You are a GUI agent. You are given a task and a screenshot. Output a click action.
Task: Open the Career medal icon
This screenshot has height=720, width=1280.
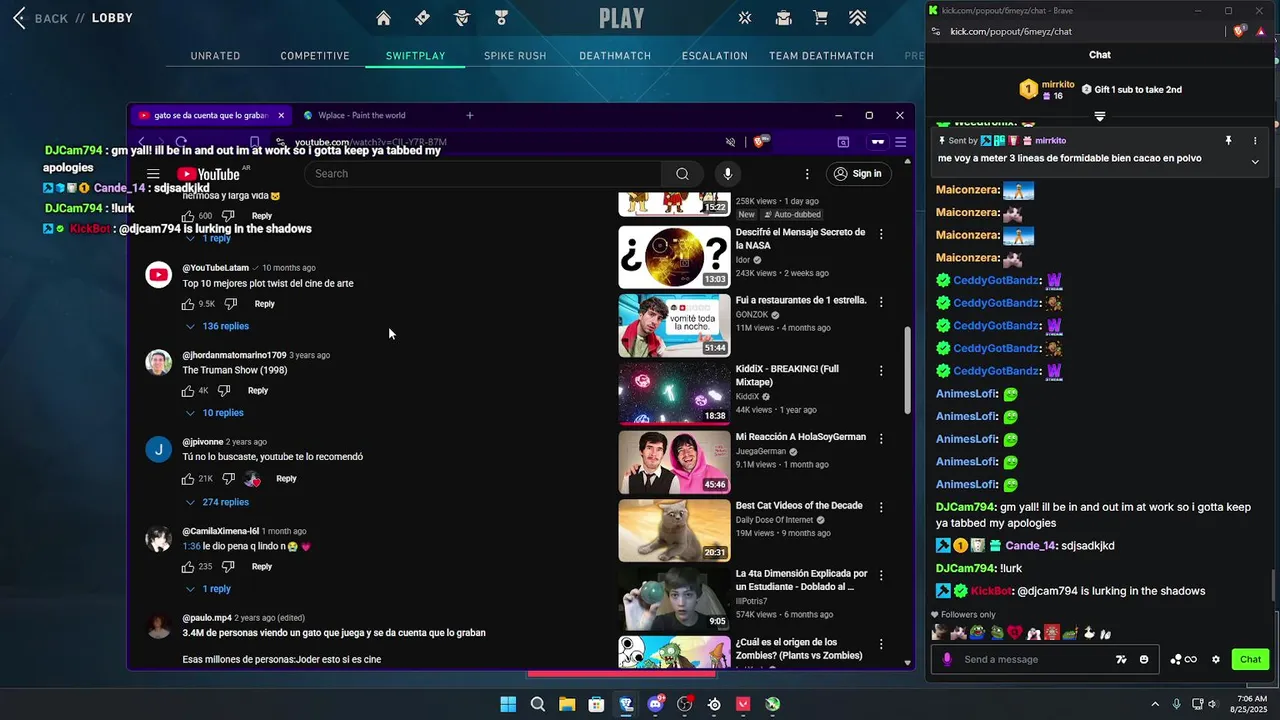coord(501,18)
